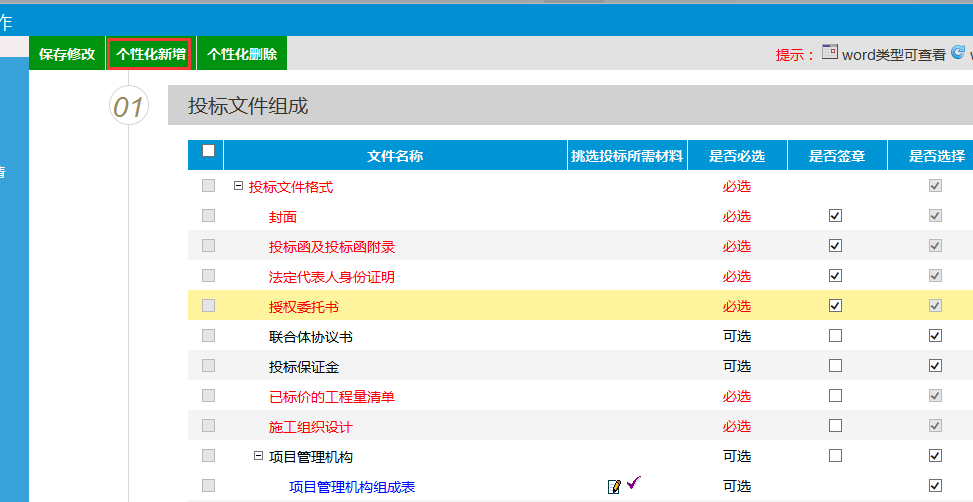Toggle the 是否签章 checkbox for 封面
973x502 pixels.
835,216
